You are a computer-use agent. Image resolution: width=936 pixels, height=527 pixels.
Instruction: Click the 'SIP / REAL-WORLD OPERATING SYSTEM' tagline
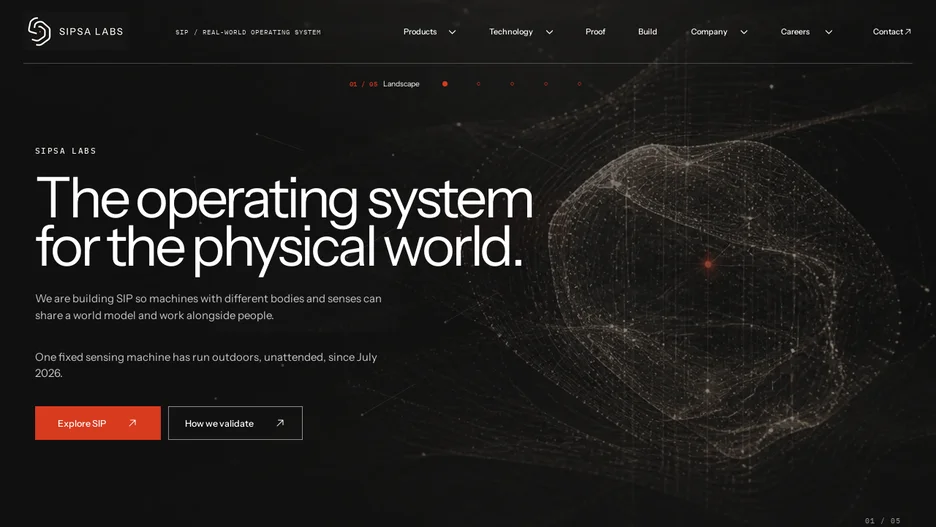coord(248,32)
